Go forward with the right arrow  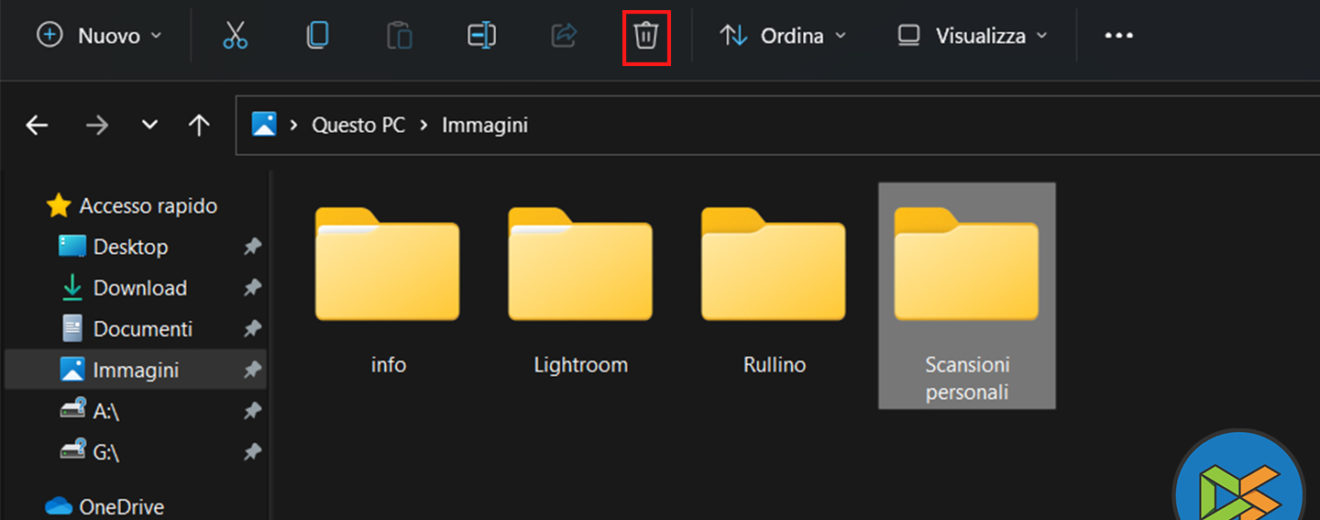97,125
